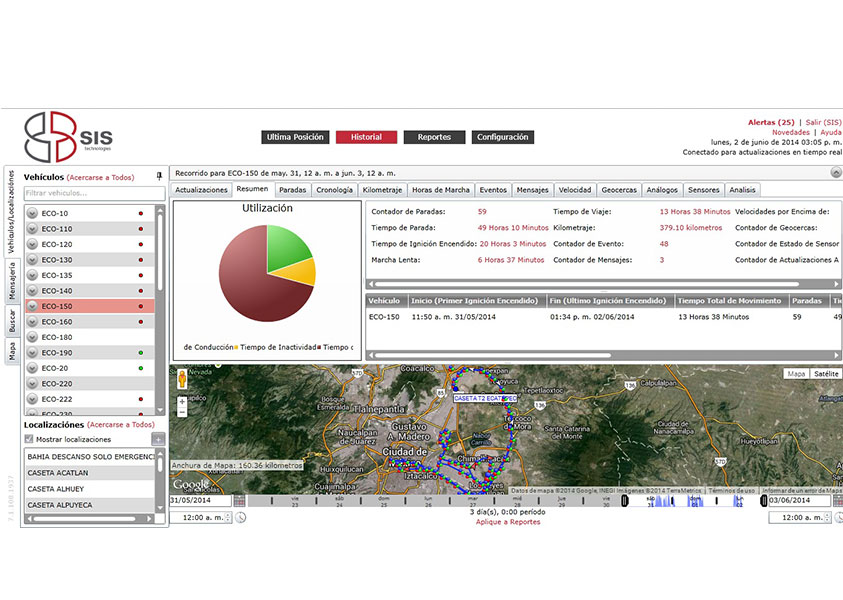Open the Historial section
Image resolution: width=843 pixels, height=600 pixels.
pos(366,137)
